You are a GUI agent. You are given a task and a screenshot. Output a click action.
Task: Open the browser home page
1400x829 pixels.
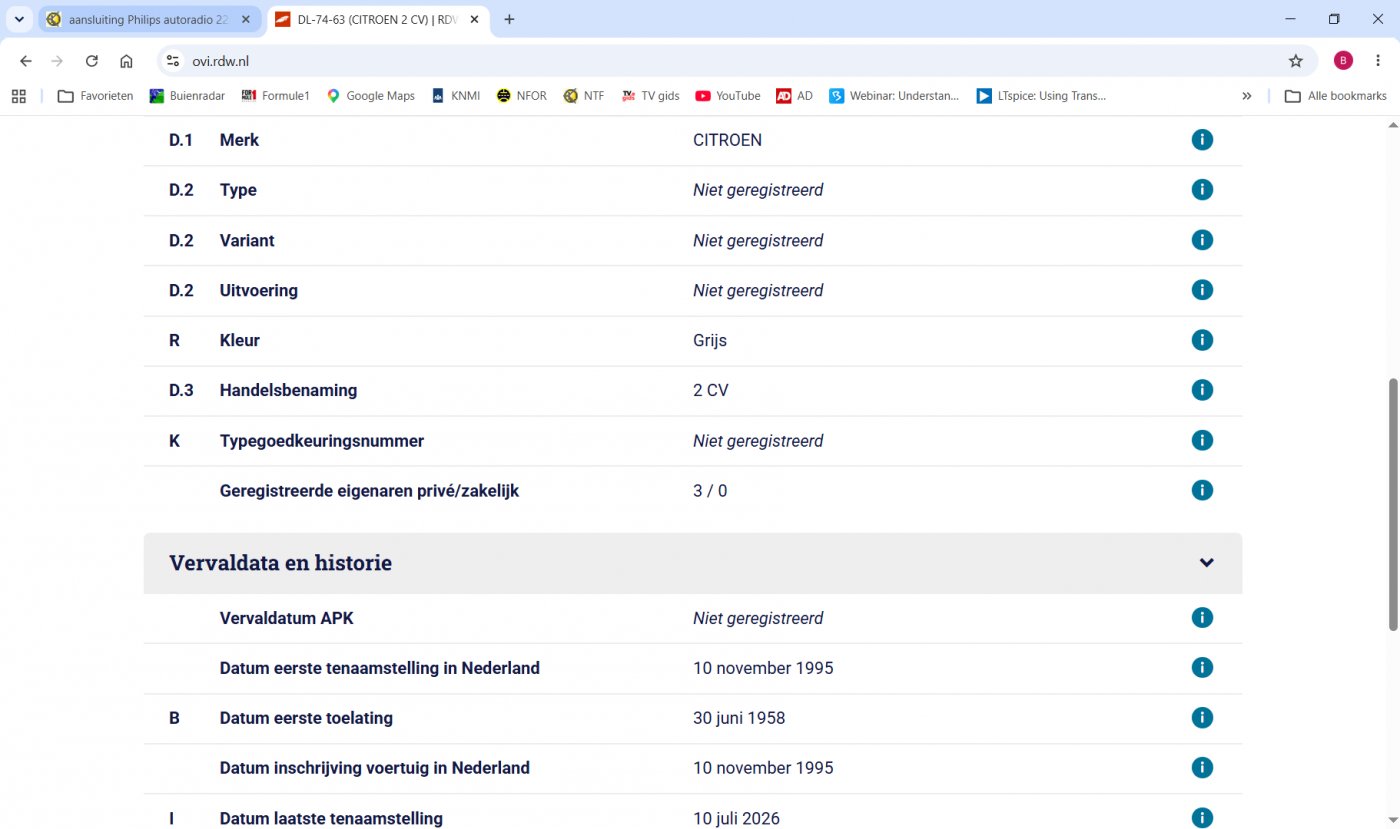(x=126, y=61)
